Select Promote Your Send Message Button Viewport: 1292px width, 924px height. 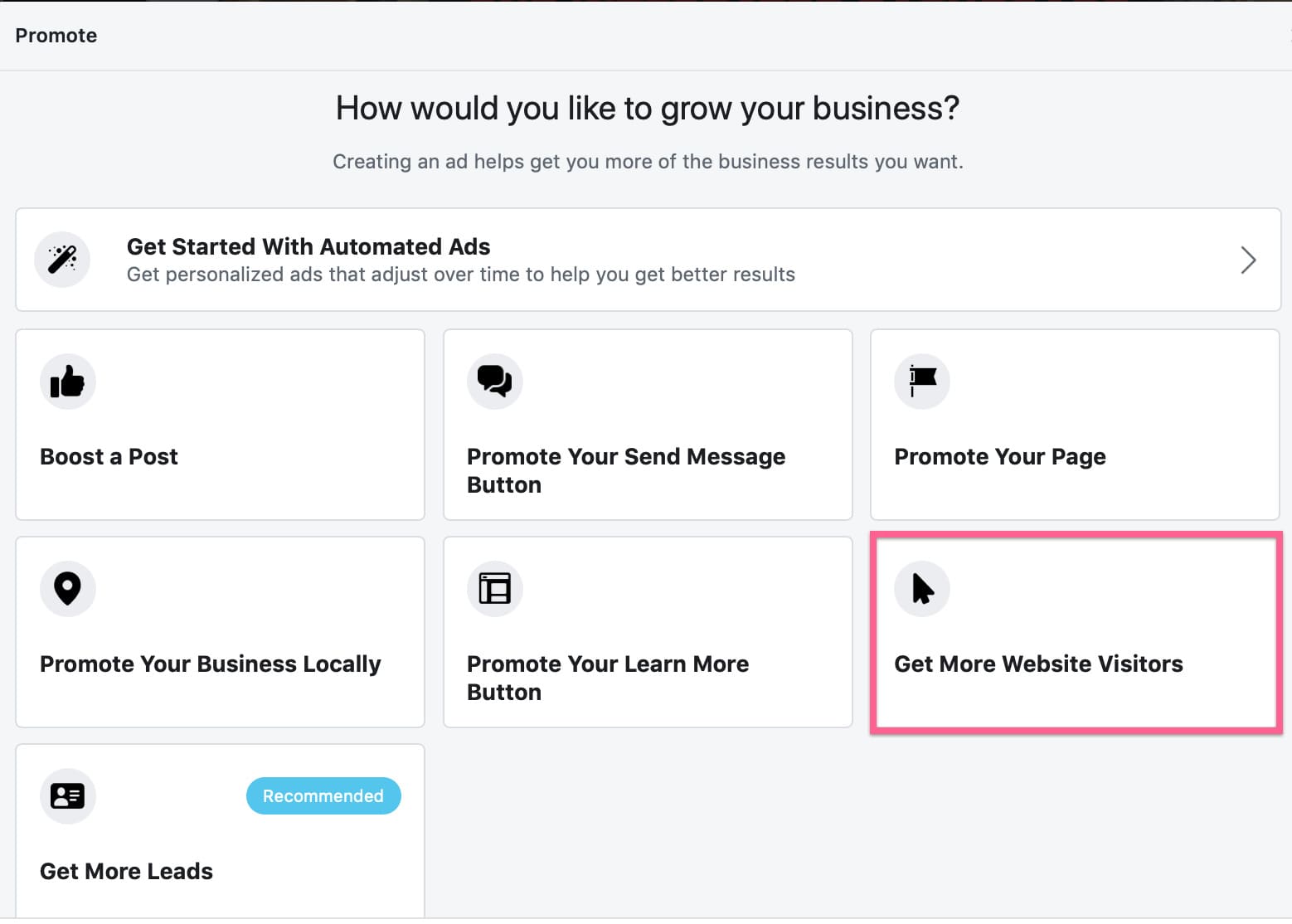[x=648, y=425]
